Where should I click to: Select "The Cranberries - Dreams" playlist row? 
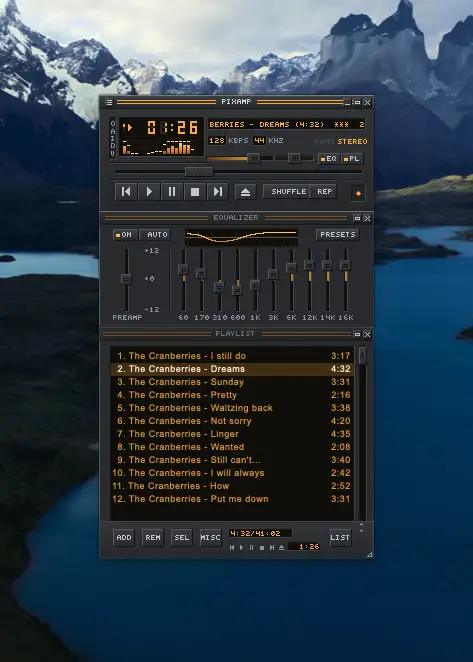pos(232,369)
